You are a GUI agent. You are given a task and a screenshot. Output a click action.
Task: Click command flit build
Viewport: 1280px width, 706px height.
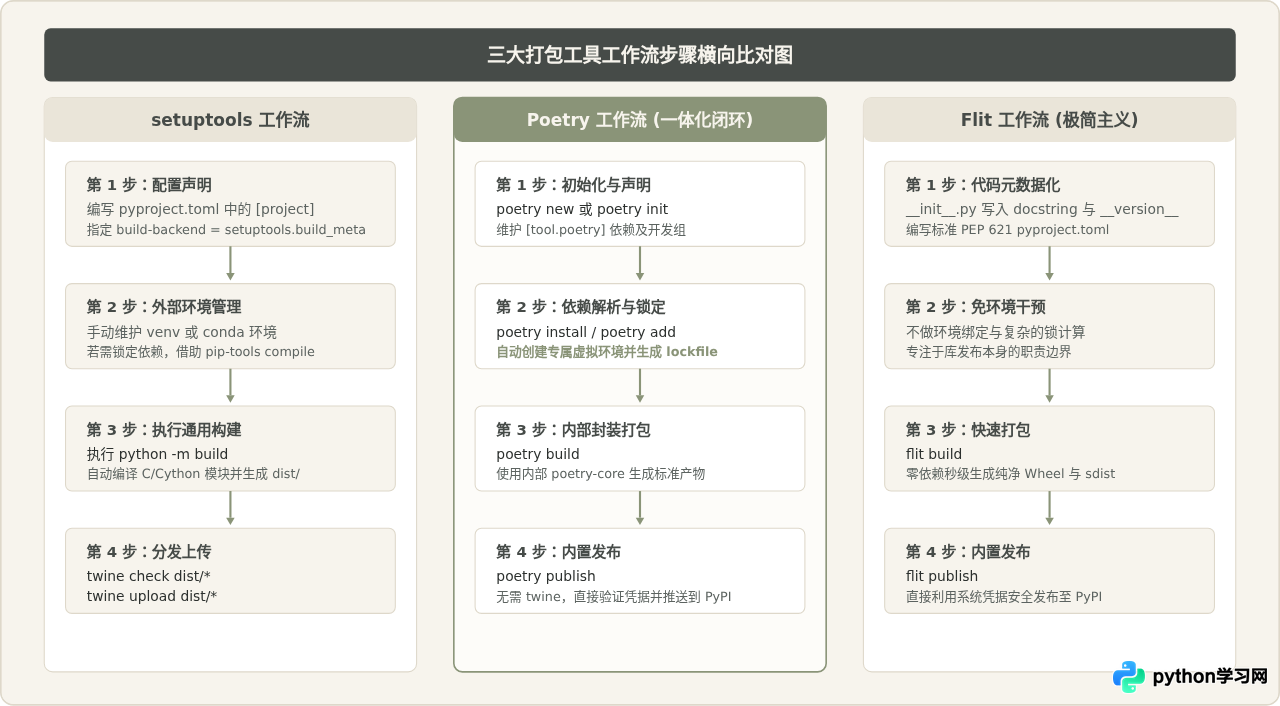click(x=934, y=454)
